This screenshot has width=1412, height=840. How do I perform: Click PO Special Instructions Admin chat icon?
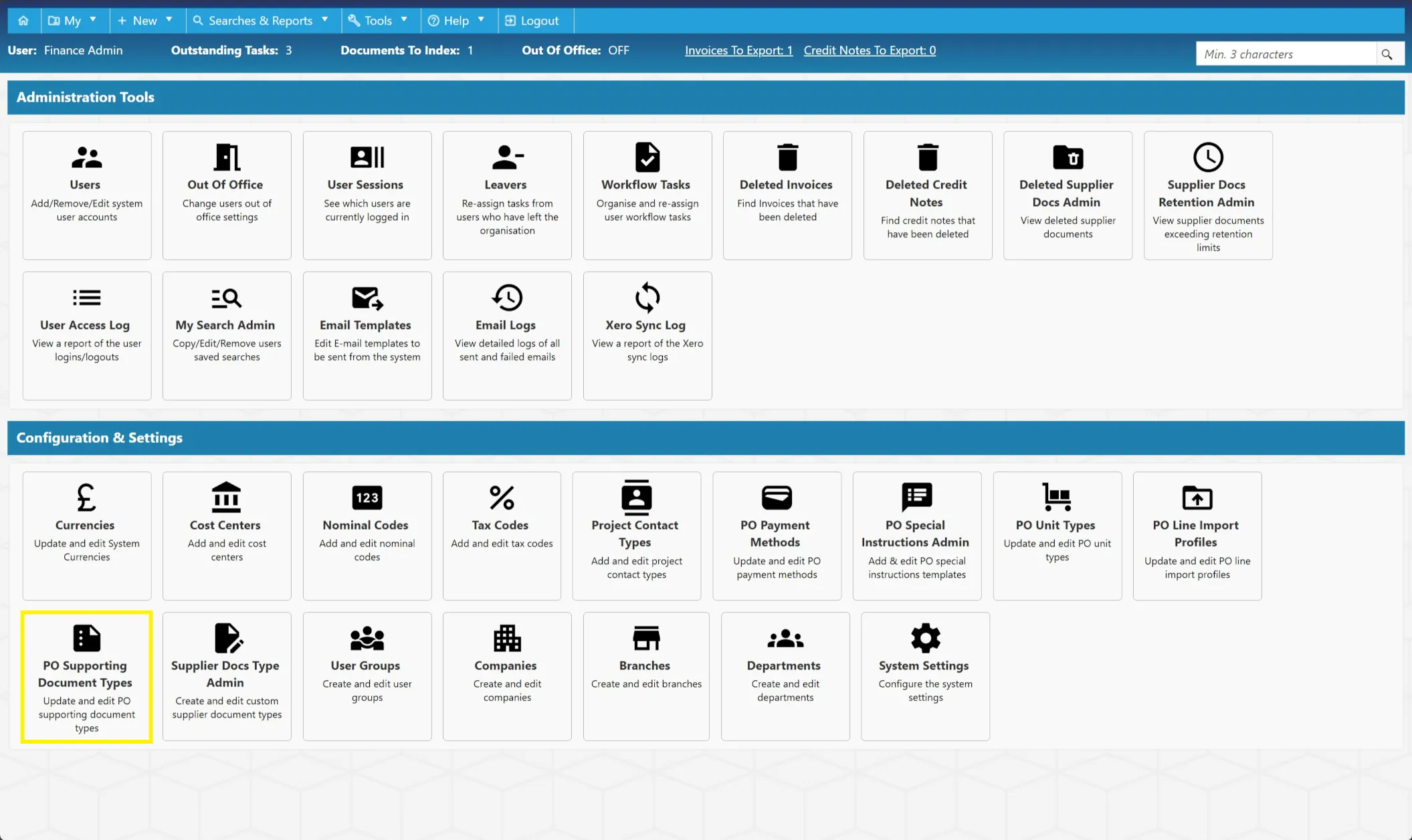click(917, 497)
